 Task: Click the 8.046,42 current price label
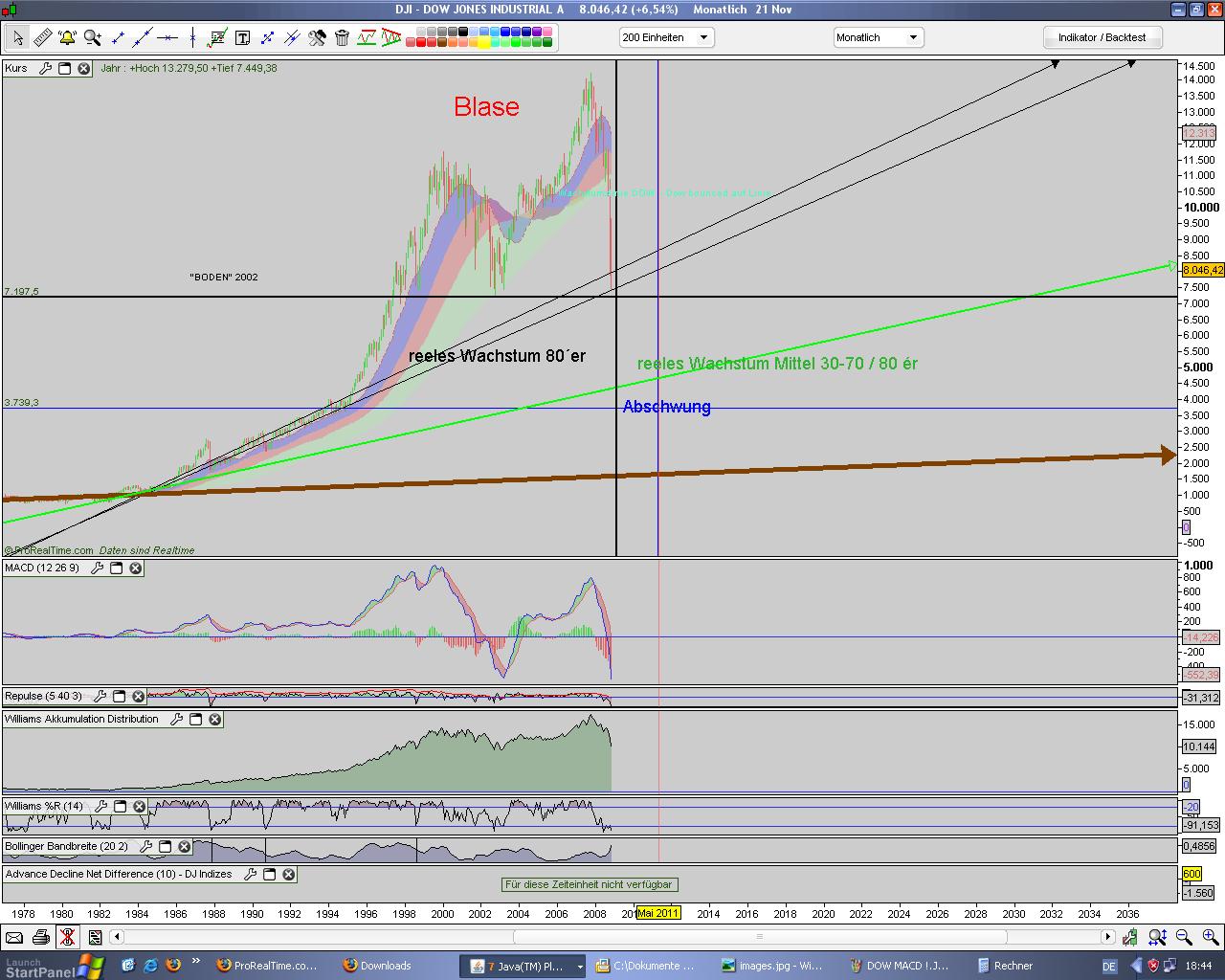click(x=1203, y=270)
